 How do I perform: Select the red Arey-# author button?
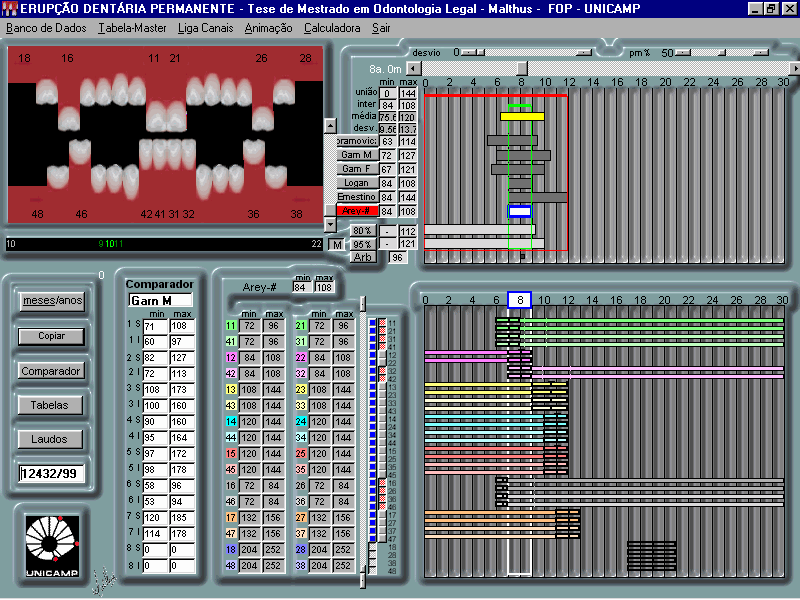[x=357, y=211]
